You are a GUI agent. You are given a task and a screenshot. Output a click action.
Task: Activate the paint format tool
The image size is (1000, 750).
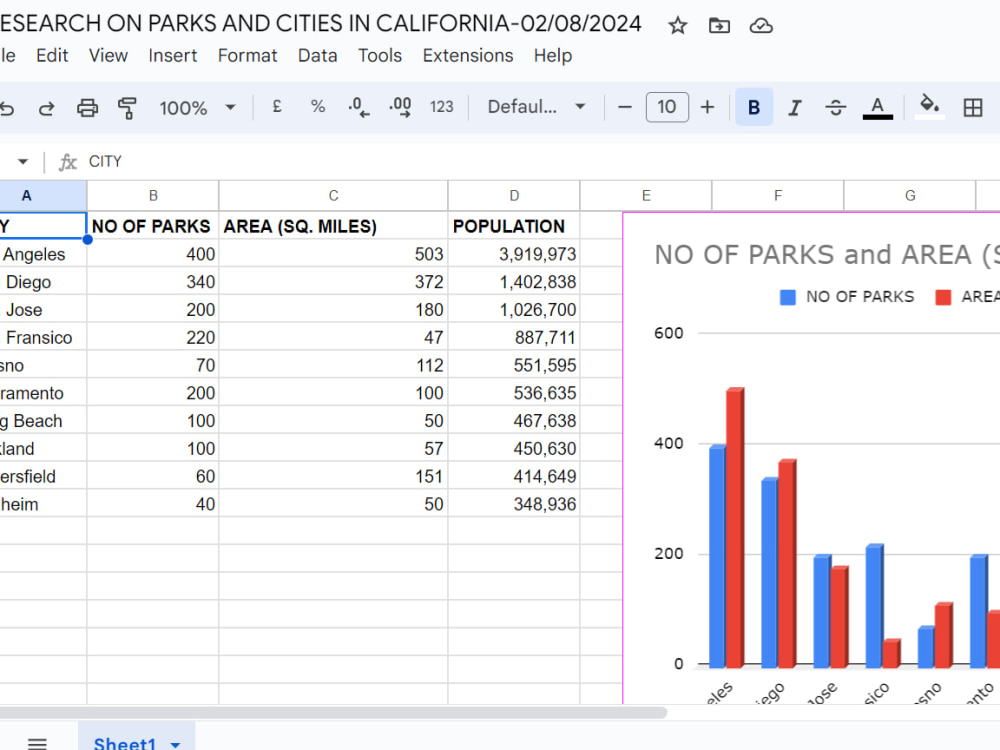tap(128, 108)
